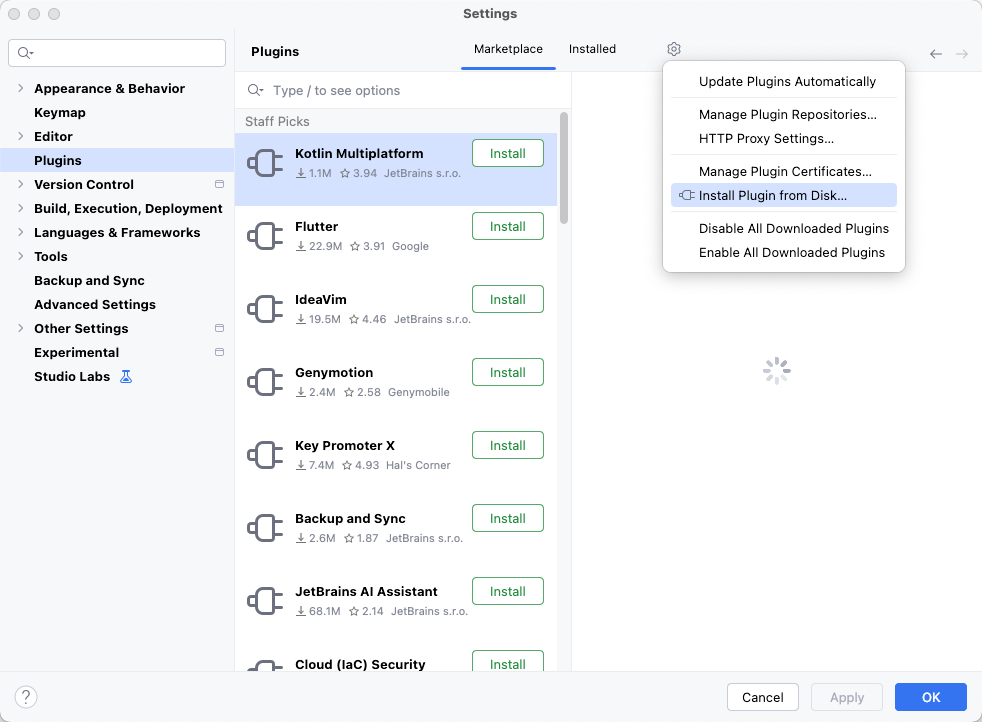
Task: Focus the plugin marketplace search field
Action: [402, 90]
